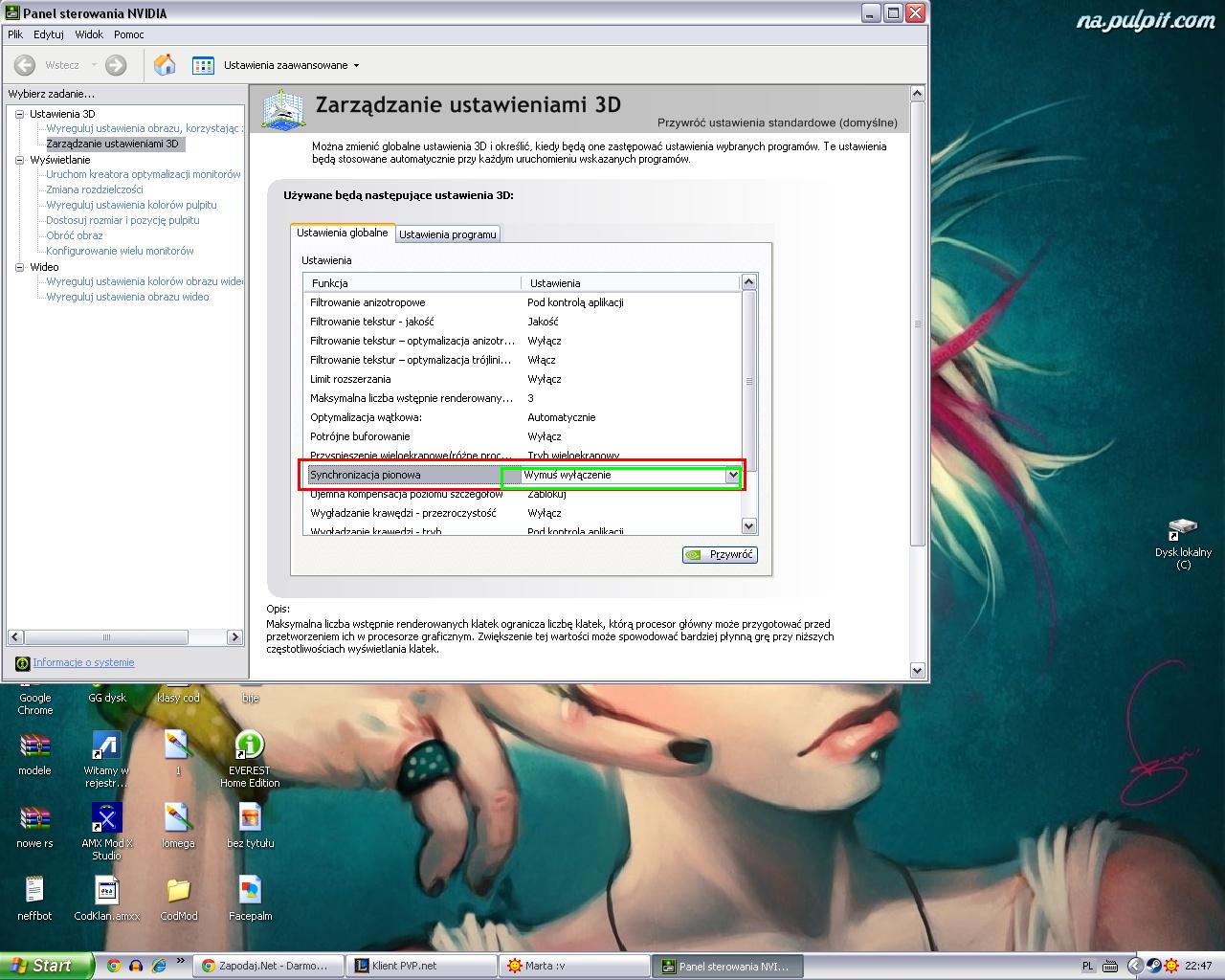
Task: Click the headphones icon in quick launch
Action: 136,966
